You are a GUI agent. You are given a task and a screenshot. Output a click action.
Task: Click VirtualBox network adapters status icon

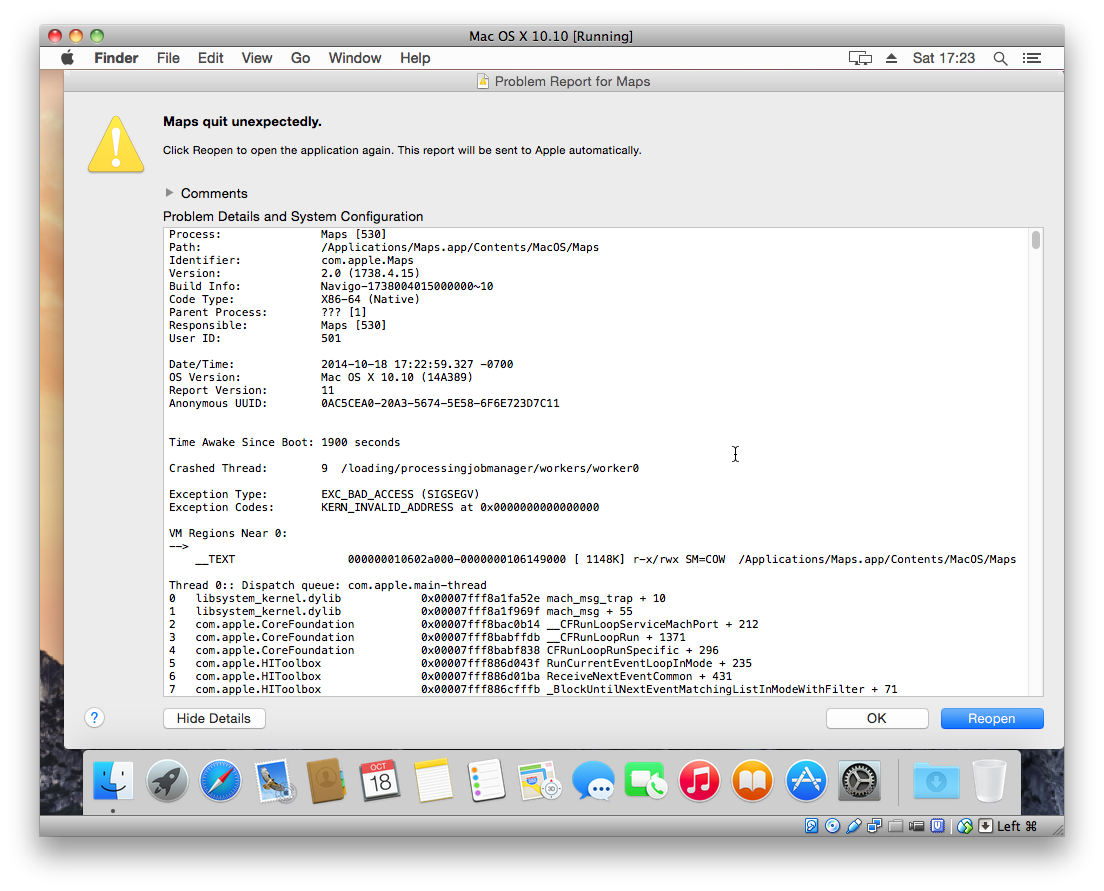[874, 826]
